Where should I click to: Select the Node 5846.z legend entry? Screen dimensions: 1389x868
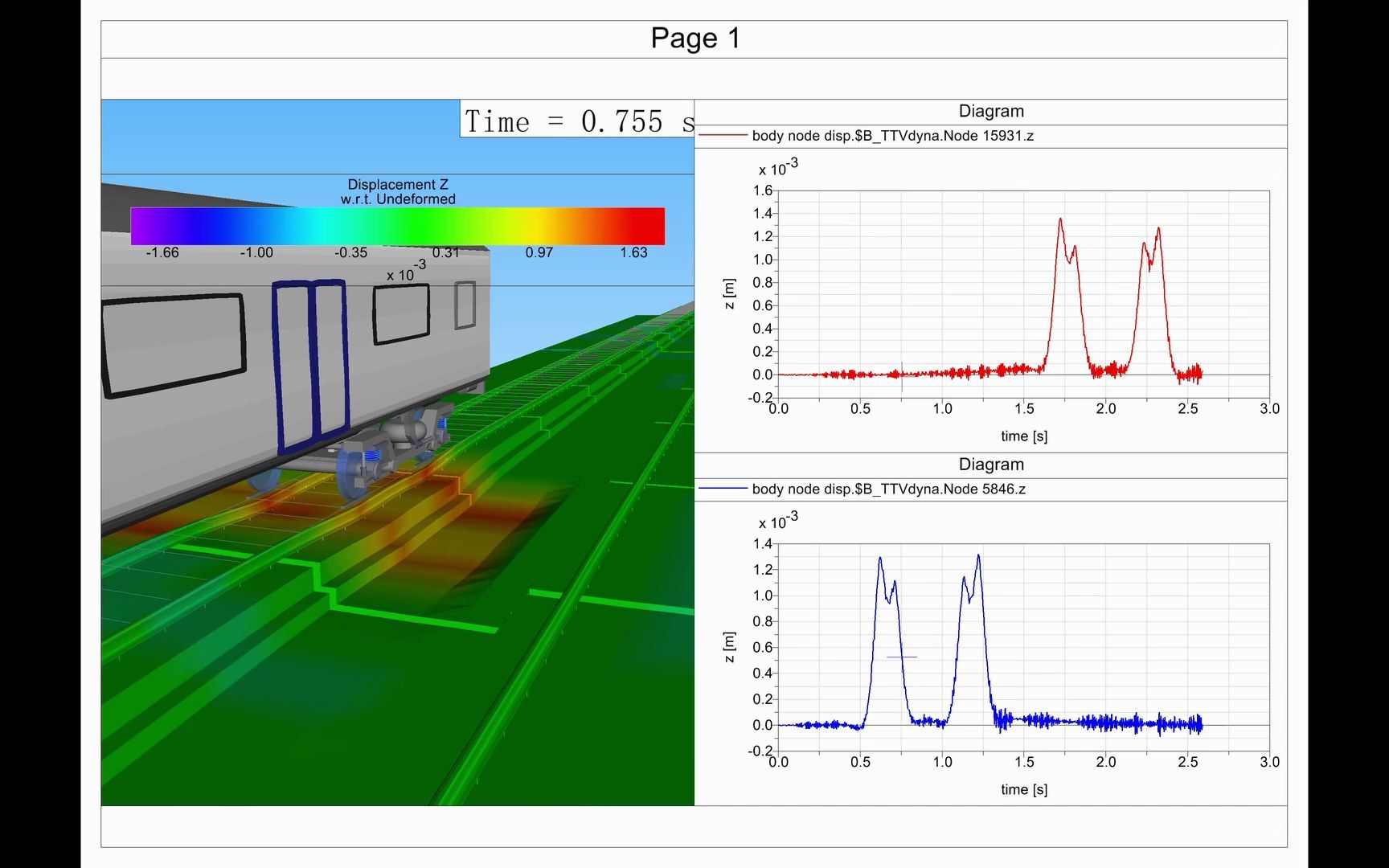tap(888, 489)
